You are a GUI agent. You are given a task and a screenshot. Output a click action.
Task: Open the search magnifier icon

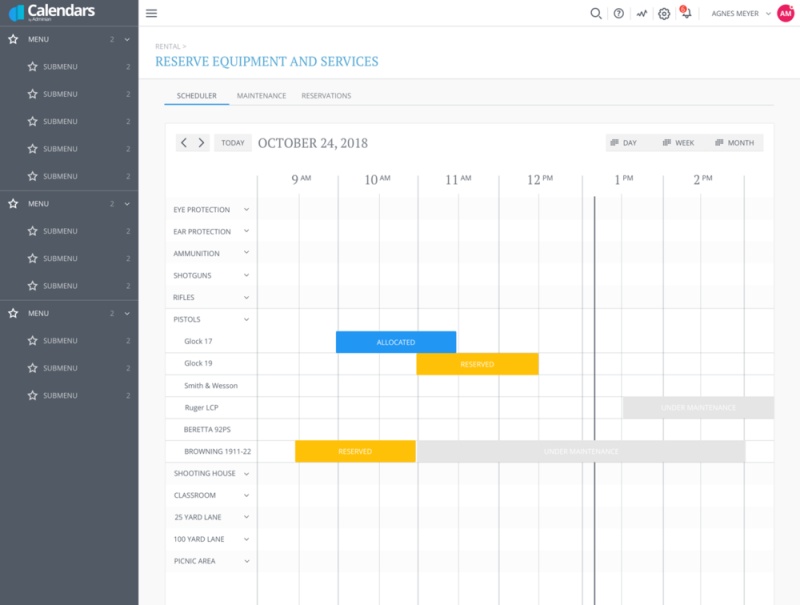[x=596, y=14]
